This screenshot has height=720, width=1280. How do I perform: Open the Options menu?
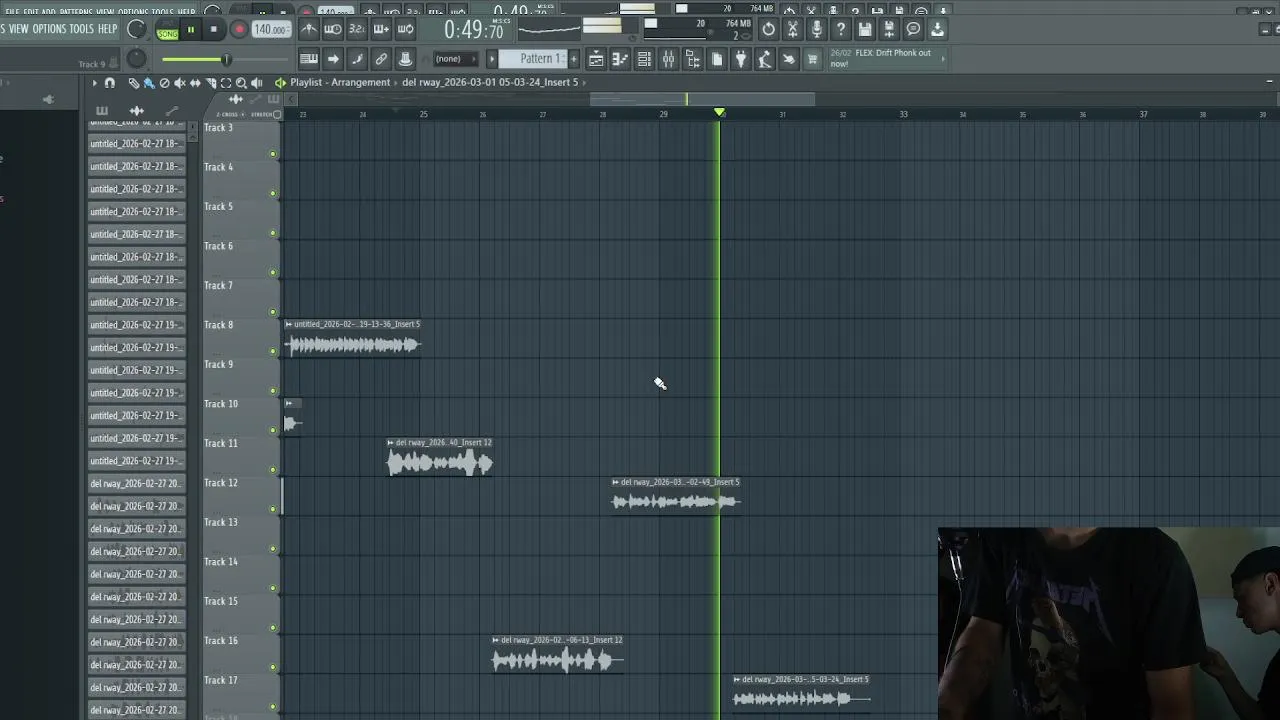[49, 29]
